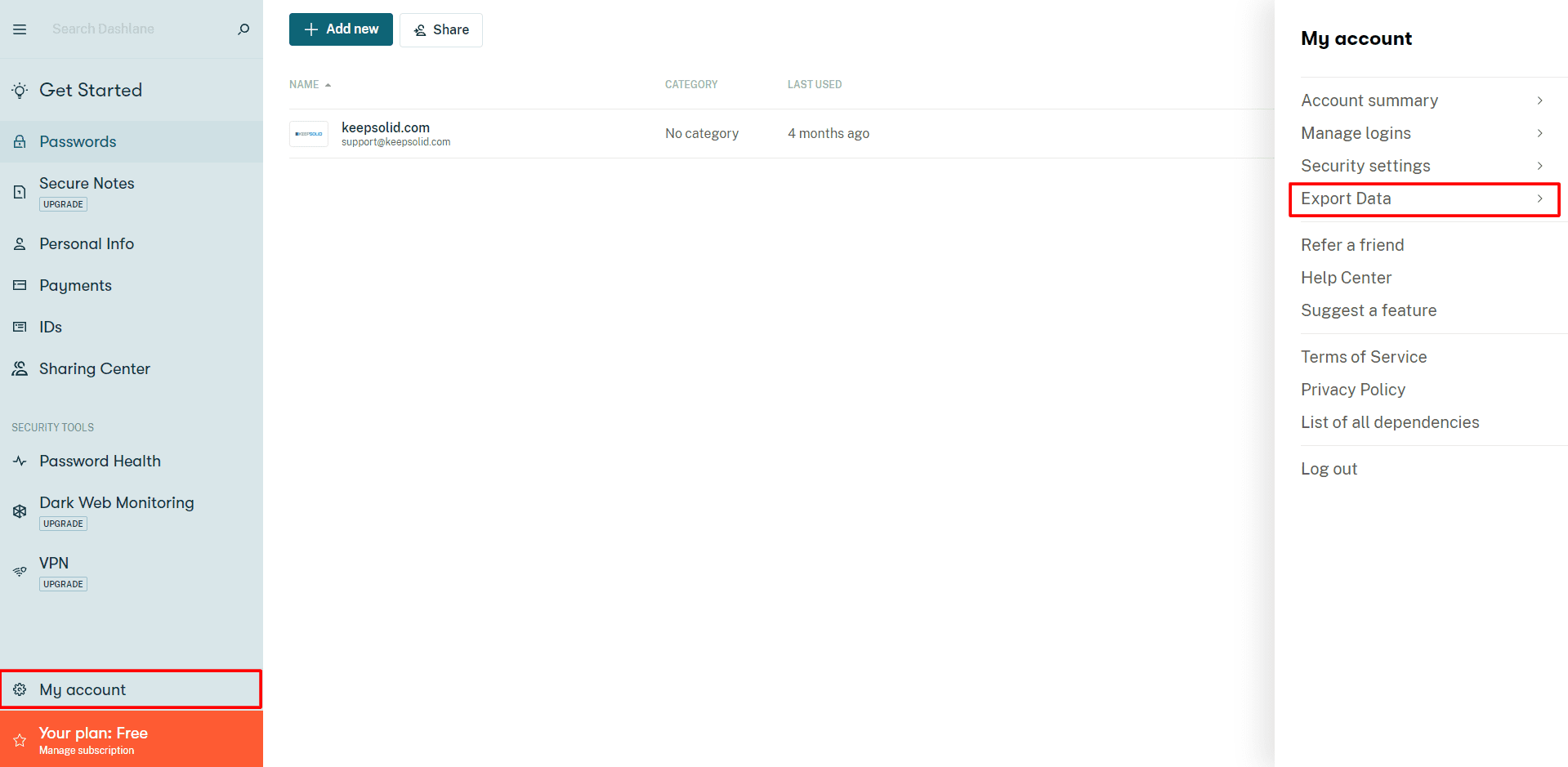Screen dimensions: 1568x767
Task: Open Passwords via its lock icon
Action: [20, 142]
